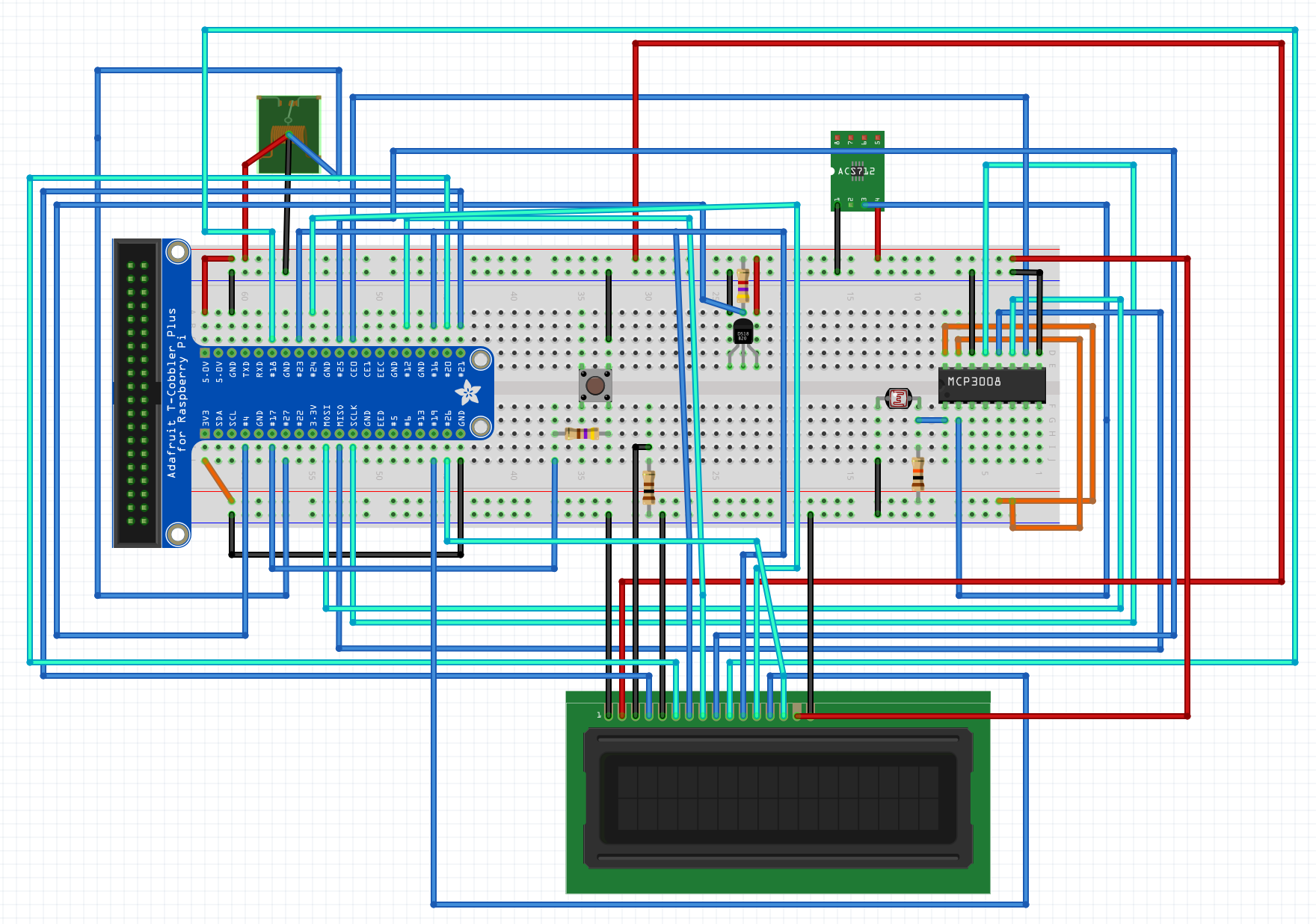The height and width of the screenshot is (924, 1316).
Task: Select the orange-banded resistor below the photoresistor
Action: tap(918, 474)
